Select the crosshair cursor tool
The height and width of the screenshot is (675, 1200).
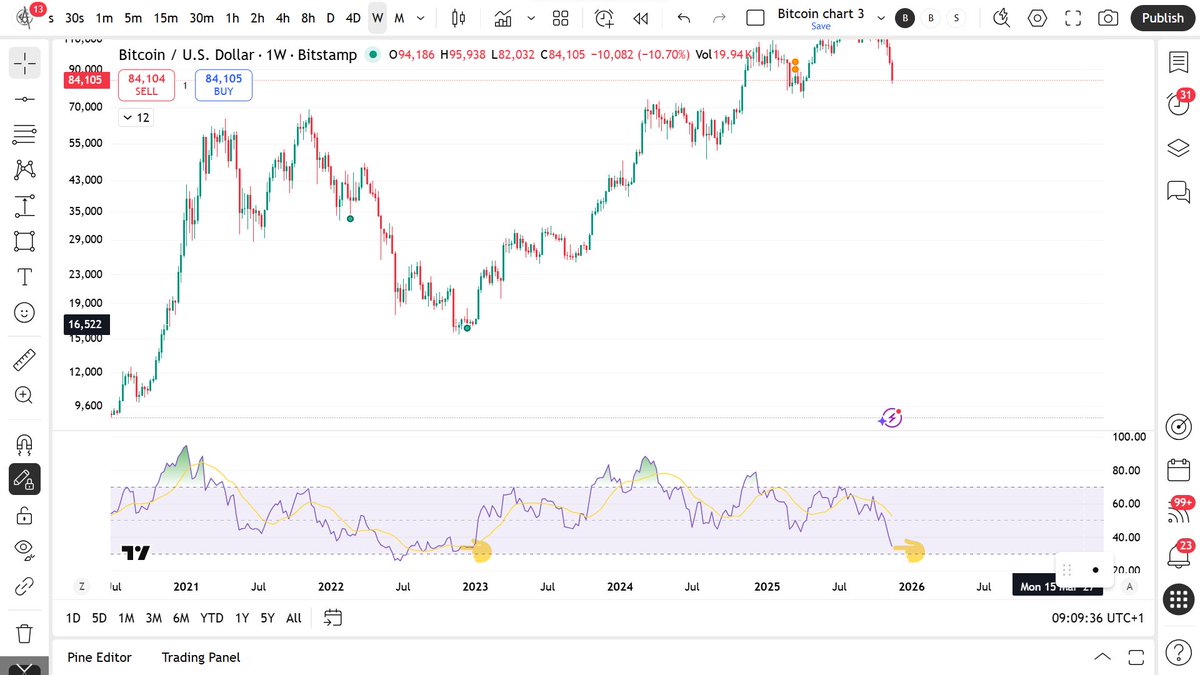click(x=24, y=63)
